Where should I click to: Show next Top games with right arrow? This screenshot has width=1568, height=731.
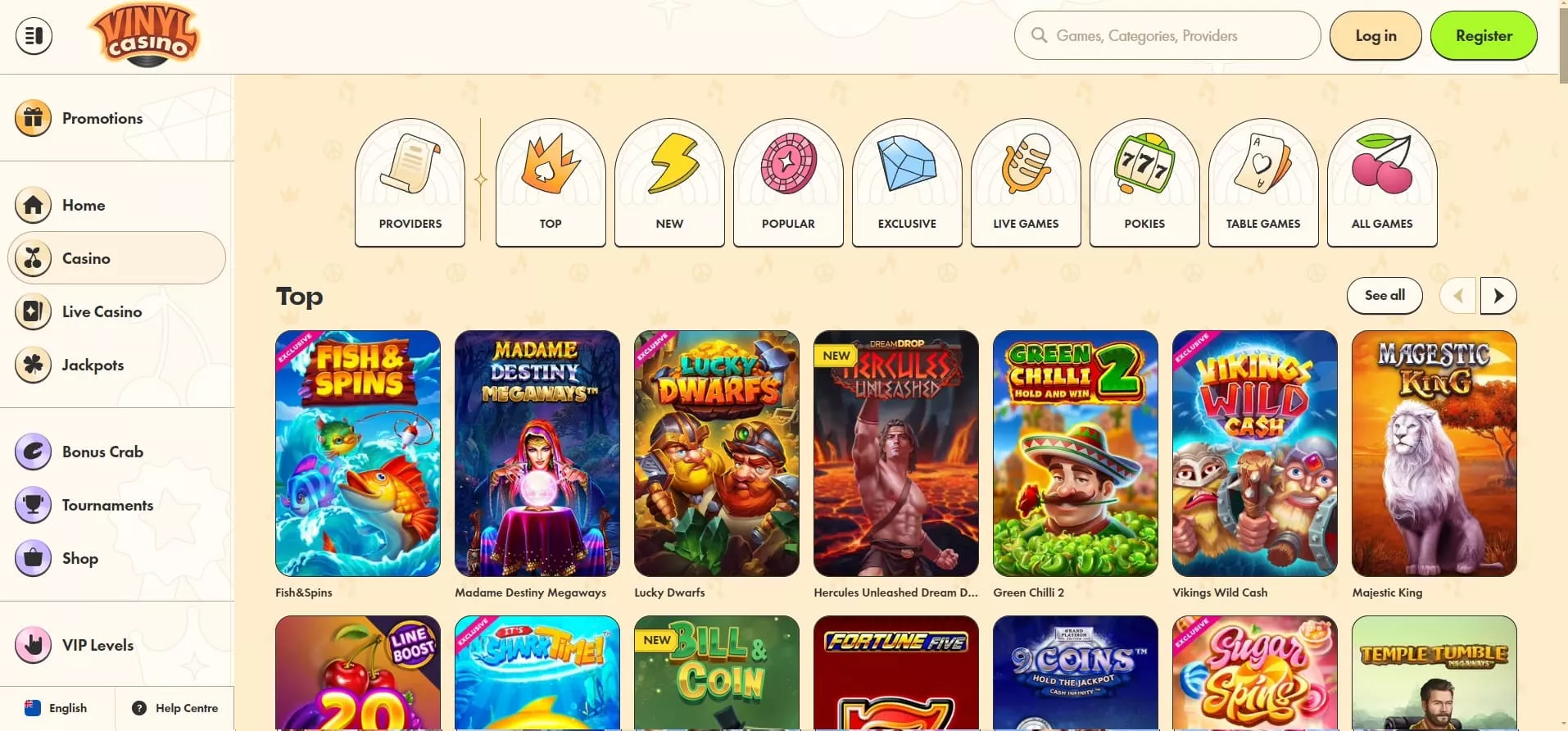point(1498,296)
